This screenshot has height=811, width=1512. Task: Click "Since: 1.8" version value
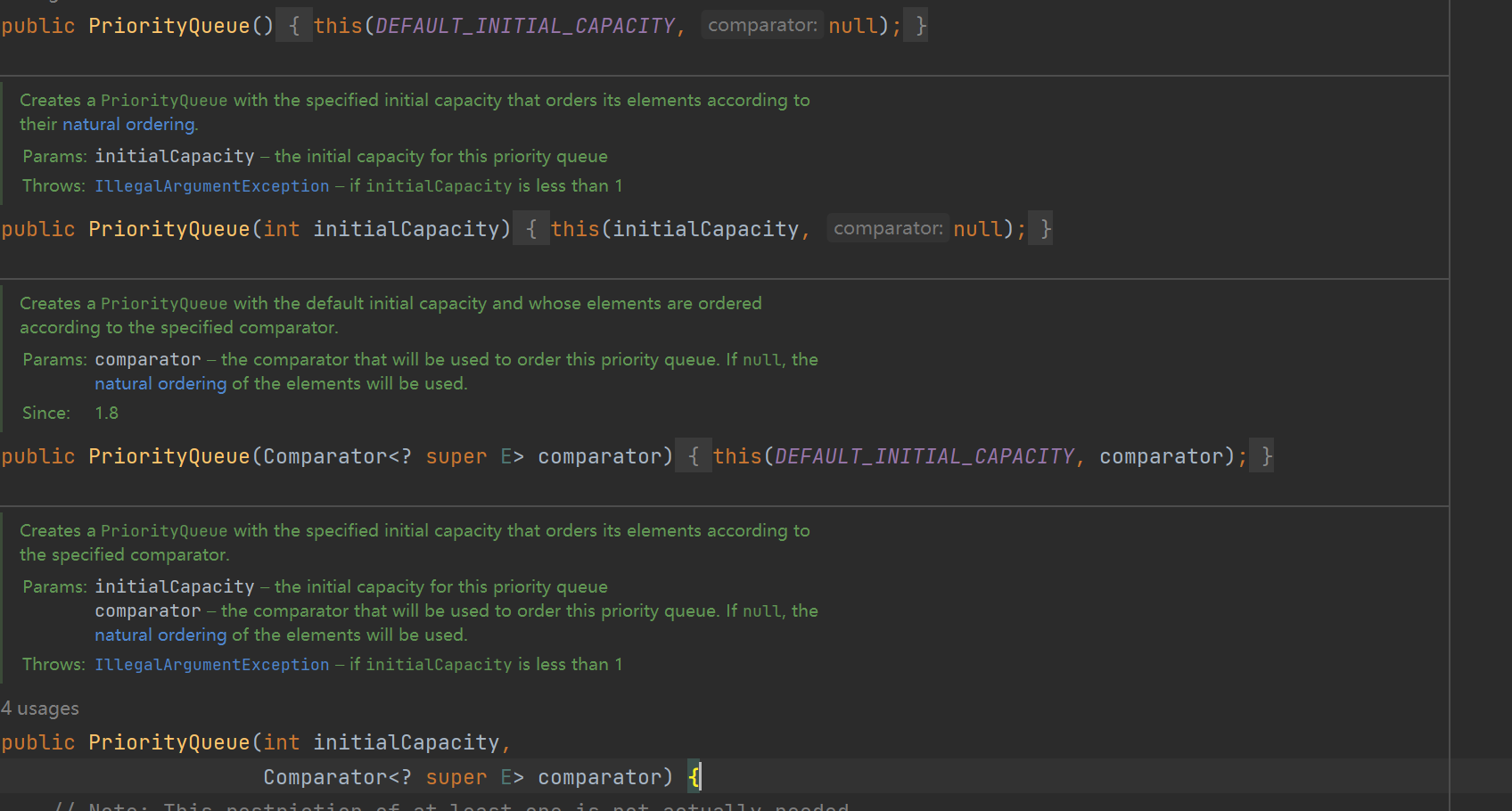106,414
